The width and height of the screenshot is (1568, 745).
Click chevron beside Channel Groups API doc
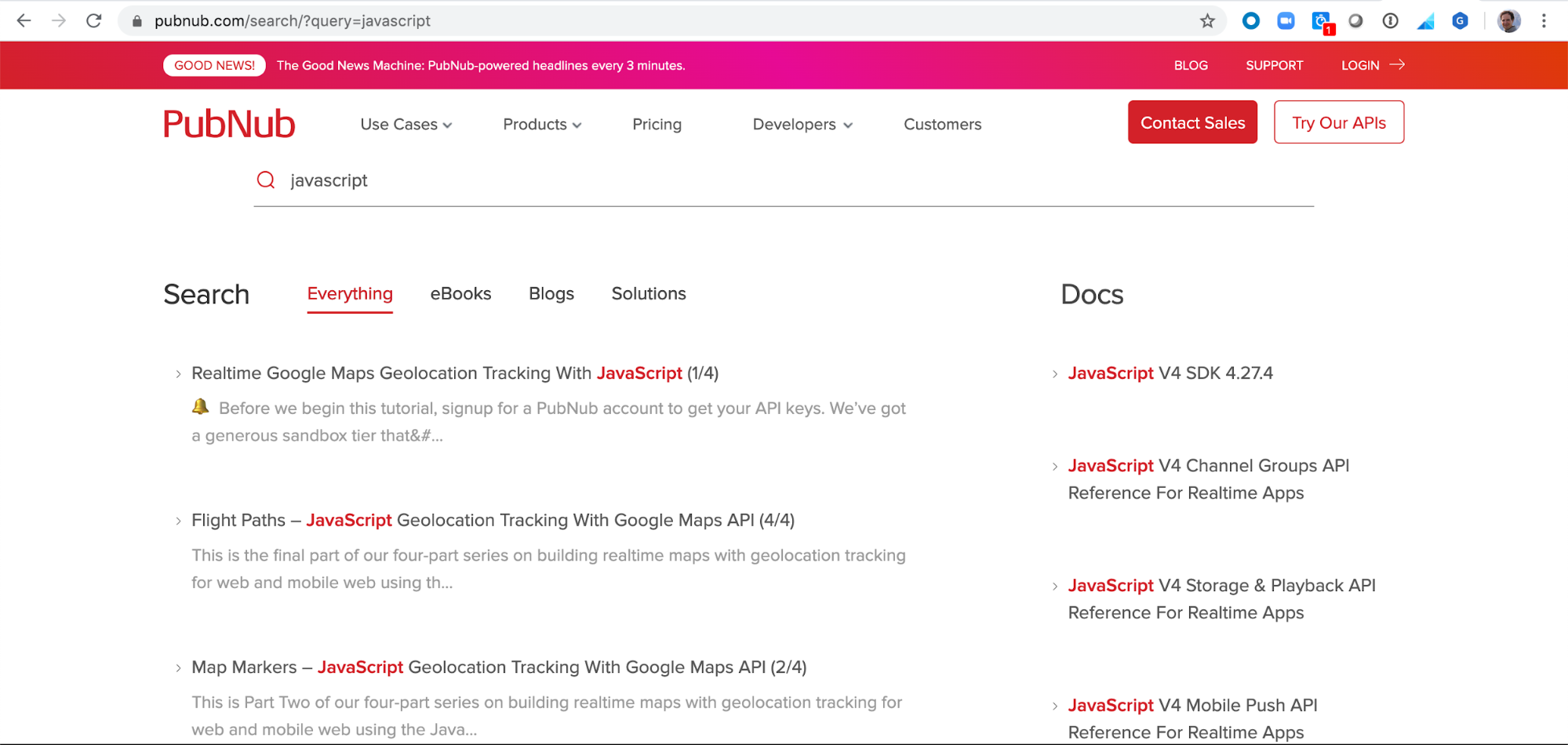point(1055,467)
